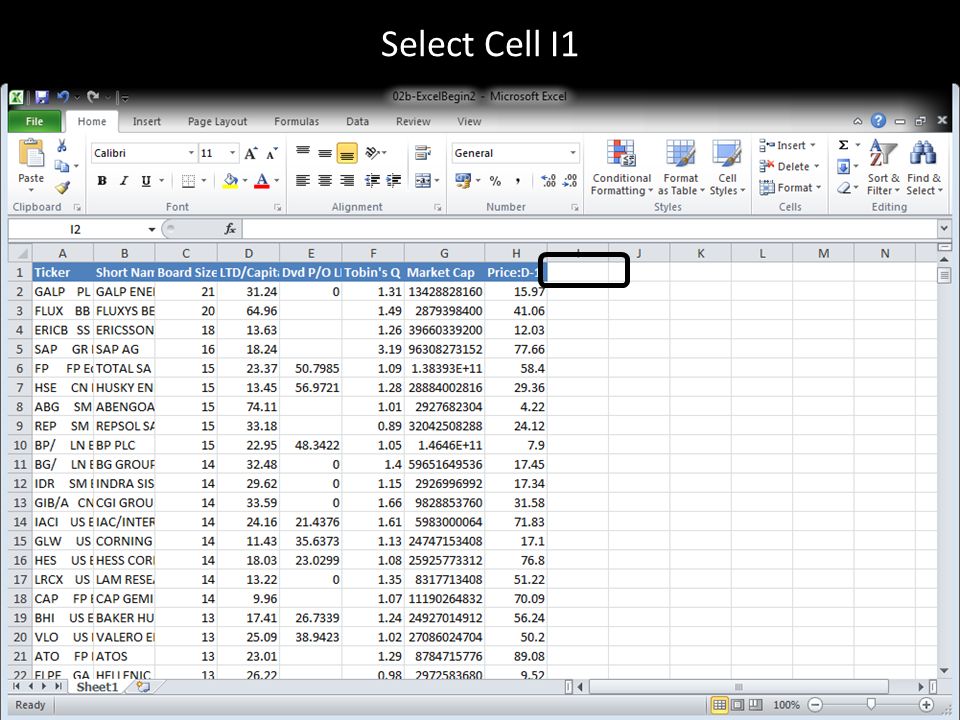
Task: Toggle center text alignment
Action: coord(325,181)
